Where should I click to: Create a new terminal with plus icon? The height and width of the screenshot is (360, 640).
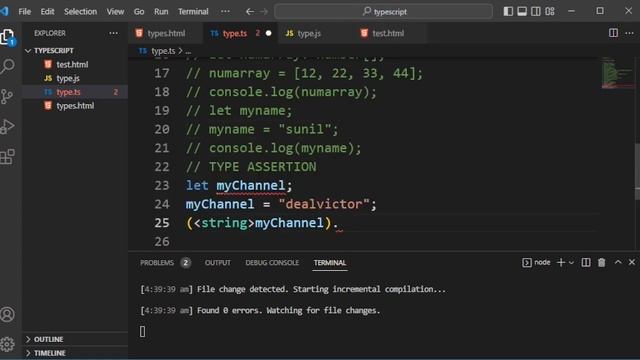tap(561, 262)
